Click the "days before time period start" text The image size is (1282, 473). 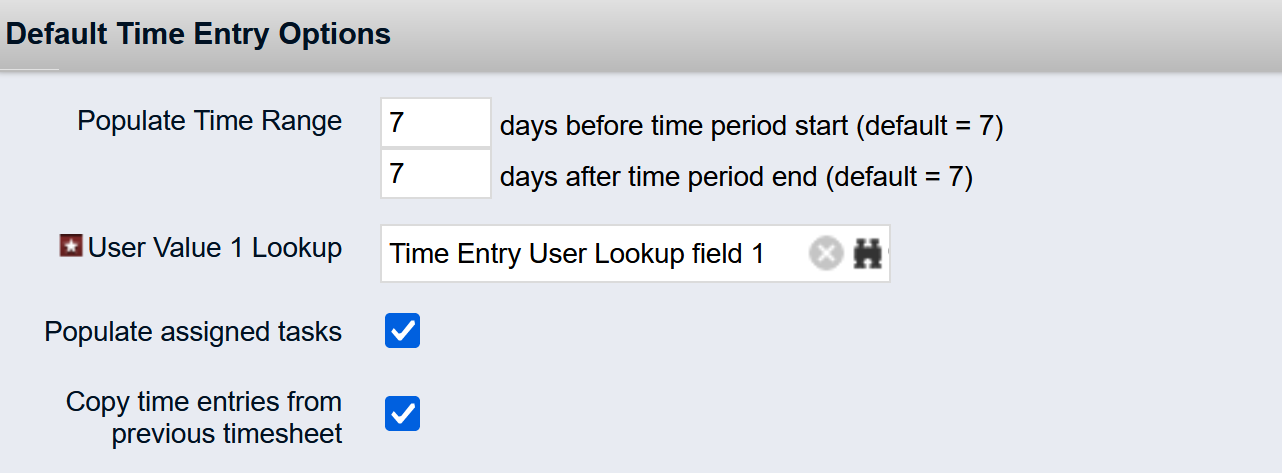point(676,126)
